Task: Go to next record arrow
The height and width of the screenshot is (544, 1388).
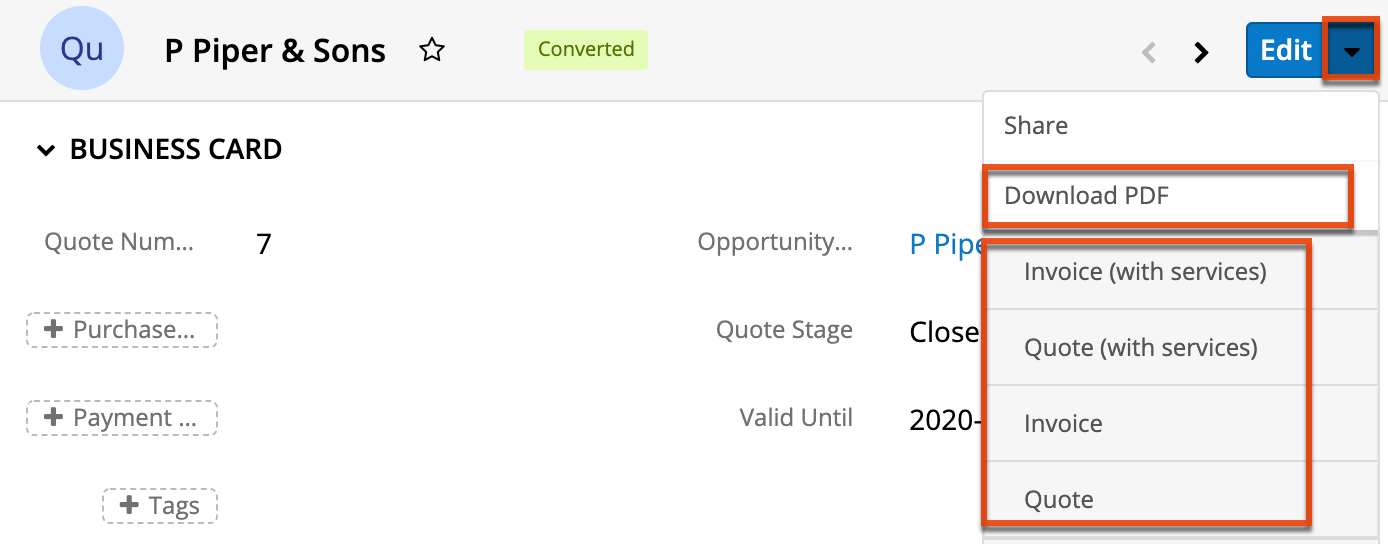Action: 1202,52
